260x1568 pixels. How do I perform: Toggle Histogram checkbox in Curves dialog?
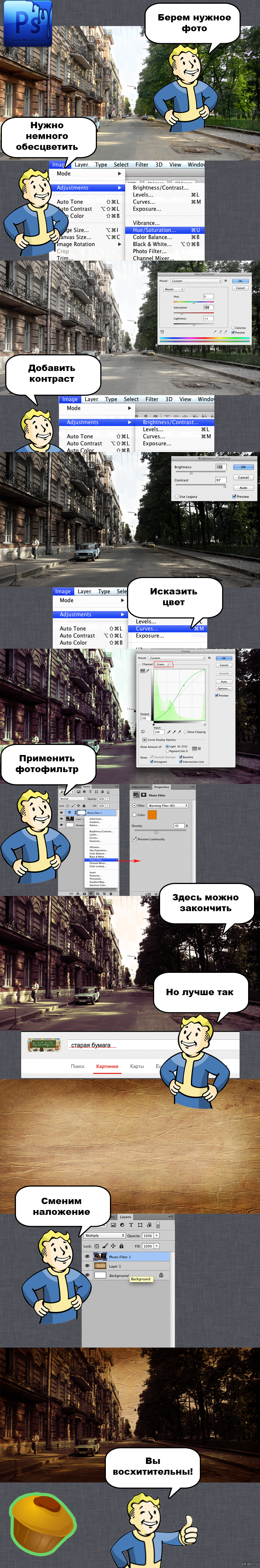[152, 762]
